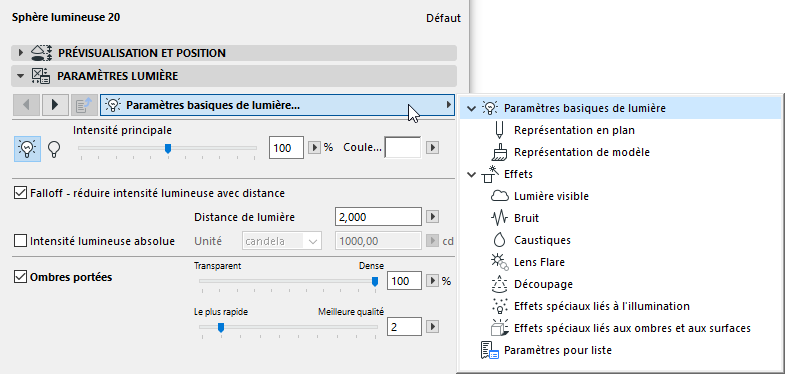Image resolution: width=785 pixels, height=374 pixels.
Task: Open the candela unit dropdown
Action: 282,241
